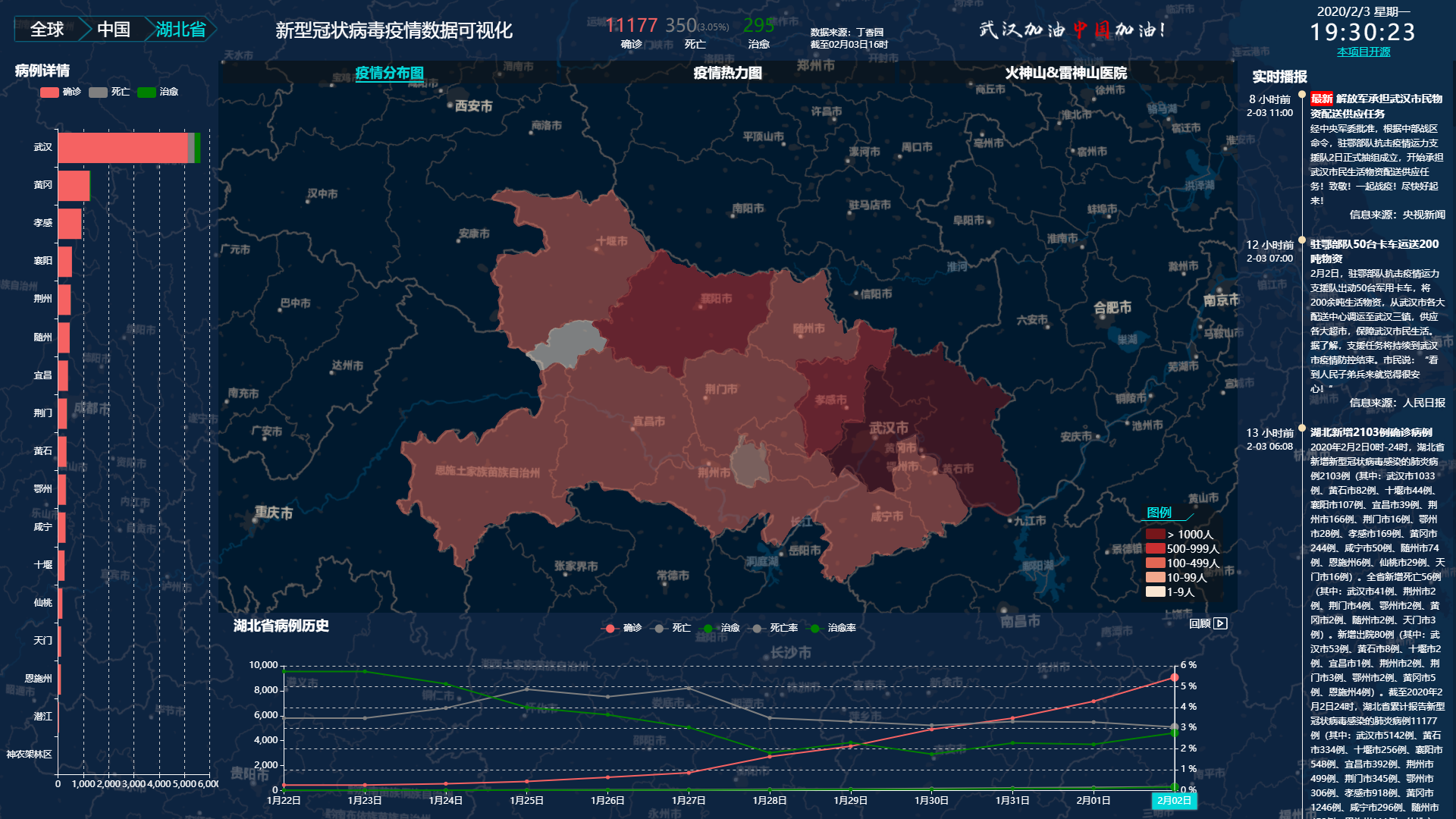The height and width of the screenshot is (819, 1456).
Task: Open the 疫情热力图 heatmap tab
Action: pos(727,73)
